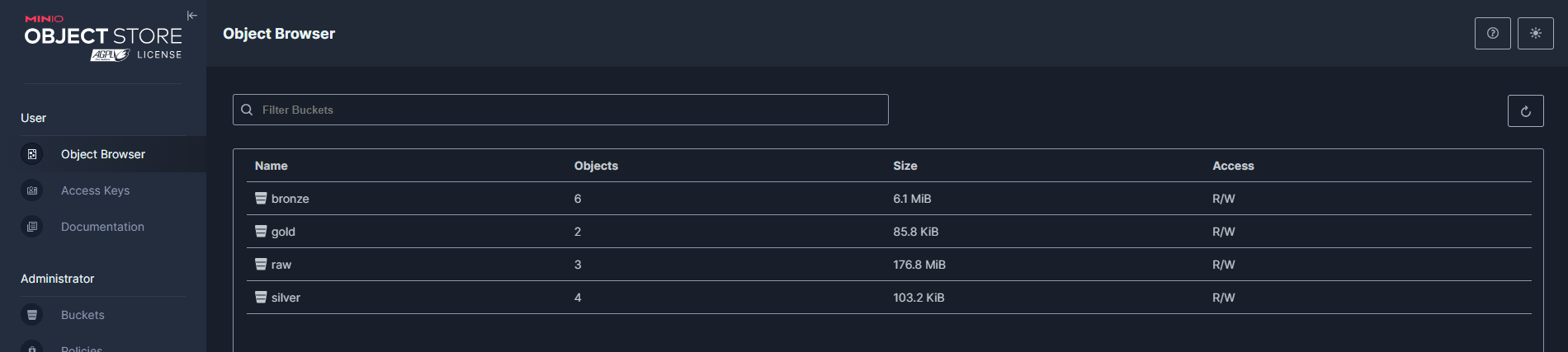Open Documentation from the sidebar
Screen dimensions: 1568x352
pyautogui.click(x=102, y=227)
